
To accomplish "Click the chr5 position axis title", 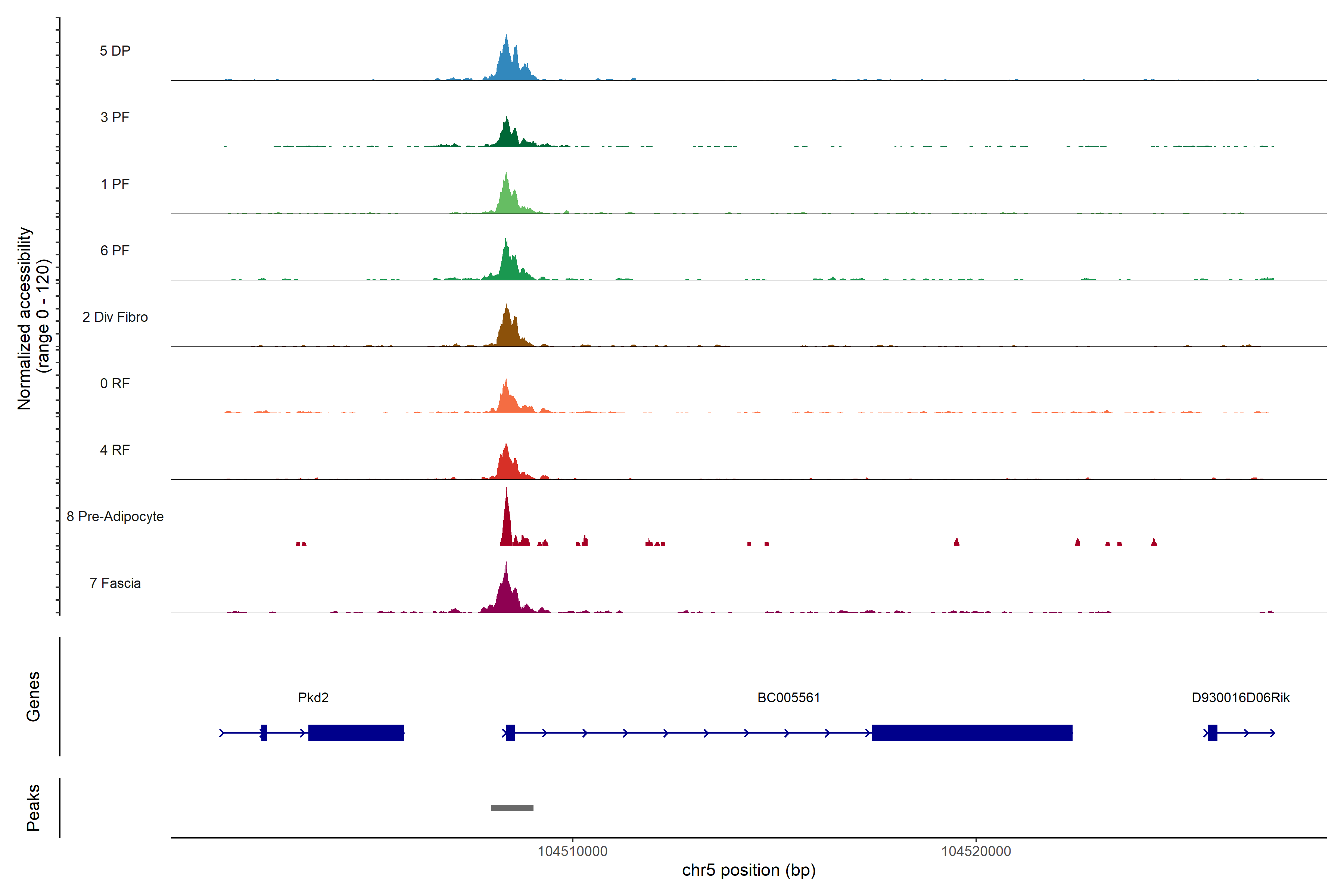I will (x=749, y=870).
